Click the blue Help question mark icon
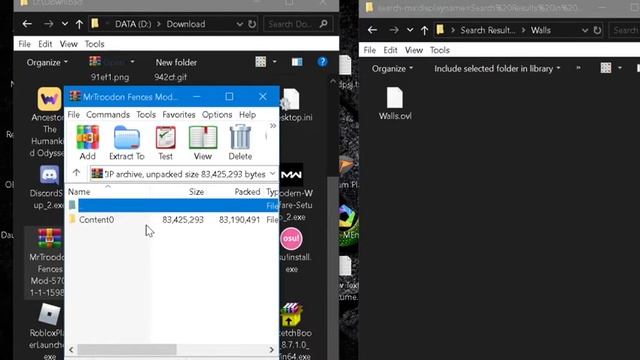Viewport: 640px width, 360px height. coord(322,62)
